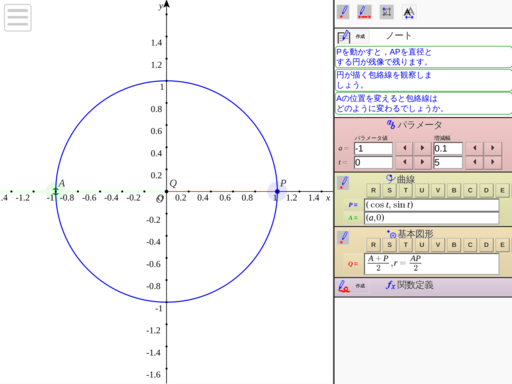Click the font size adjustment icon

click(x=409, y=13)
